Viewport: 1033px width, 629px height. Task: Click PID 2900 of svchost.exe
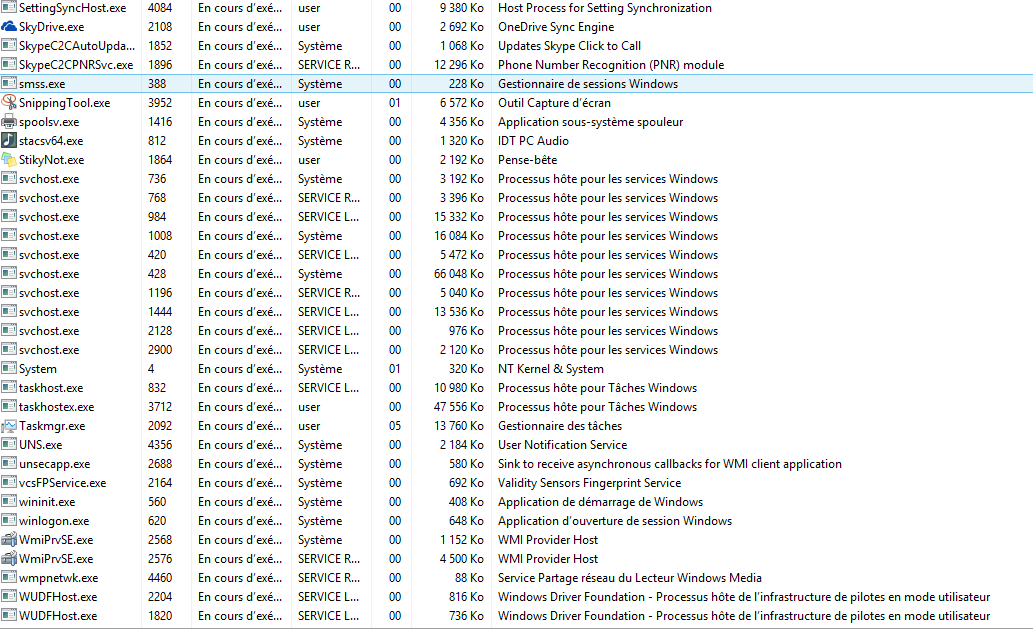(160, 350)
